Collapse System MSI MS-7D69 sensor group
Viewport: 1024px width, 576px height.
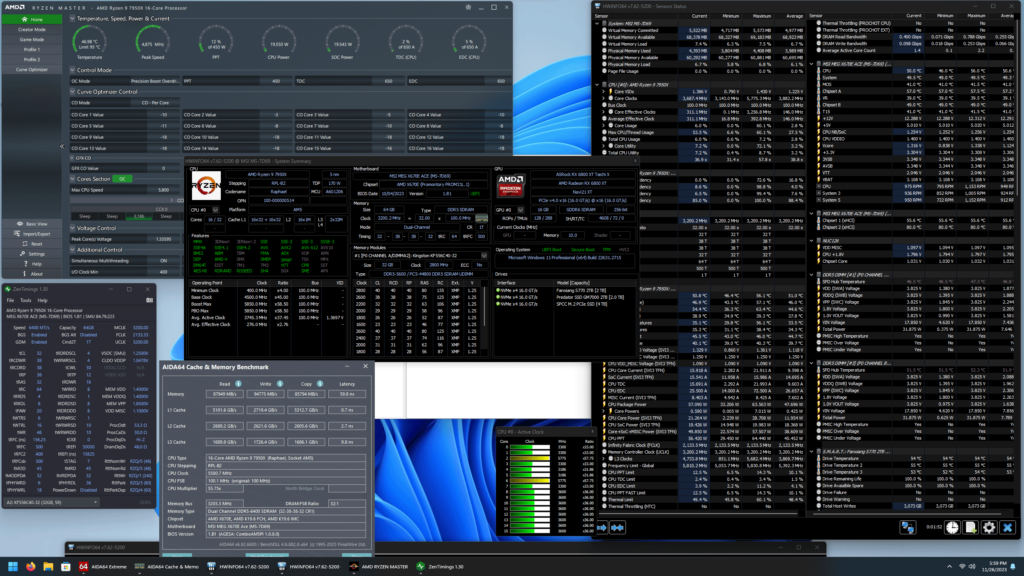click(597, 24)
